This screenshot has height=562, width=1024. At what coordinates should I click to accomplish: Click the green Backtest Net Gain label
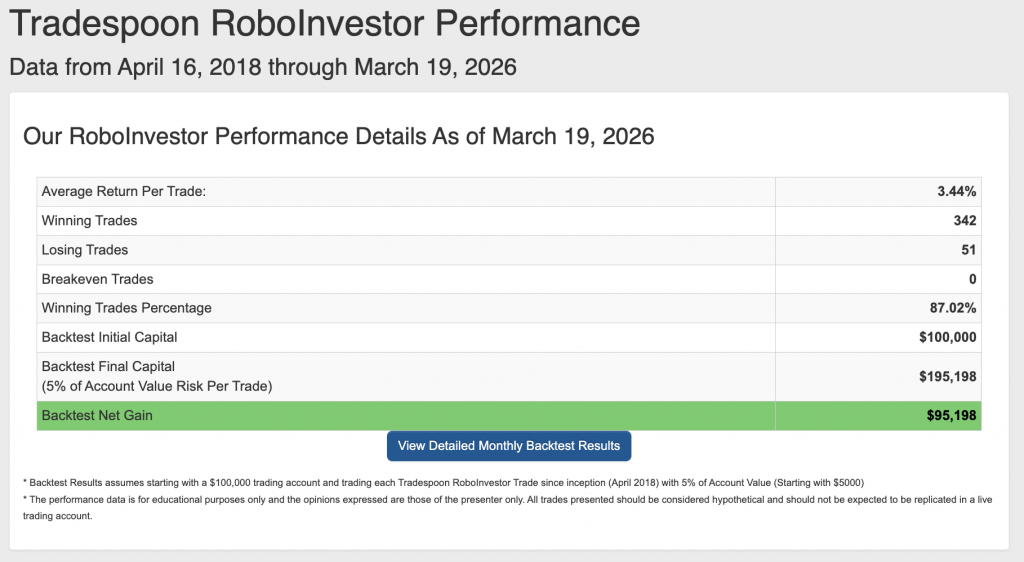click(97, 415)
